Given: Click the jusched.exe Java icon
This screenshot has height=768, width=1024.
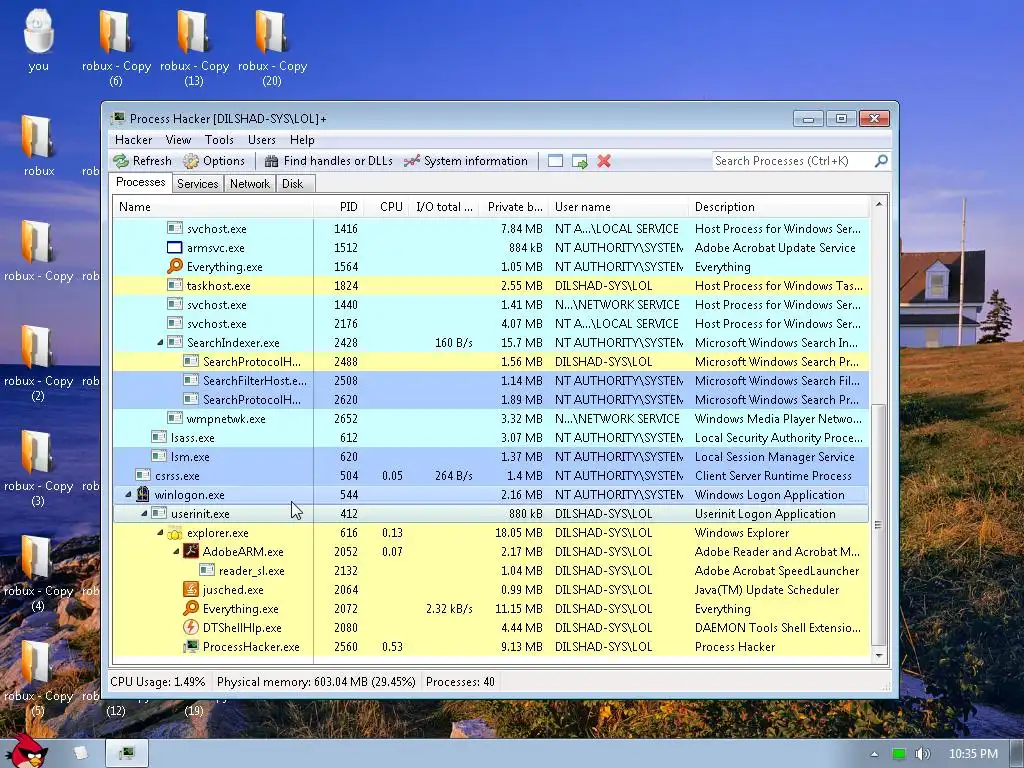Looking at the screenshot, I should tap(191, 589).
